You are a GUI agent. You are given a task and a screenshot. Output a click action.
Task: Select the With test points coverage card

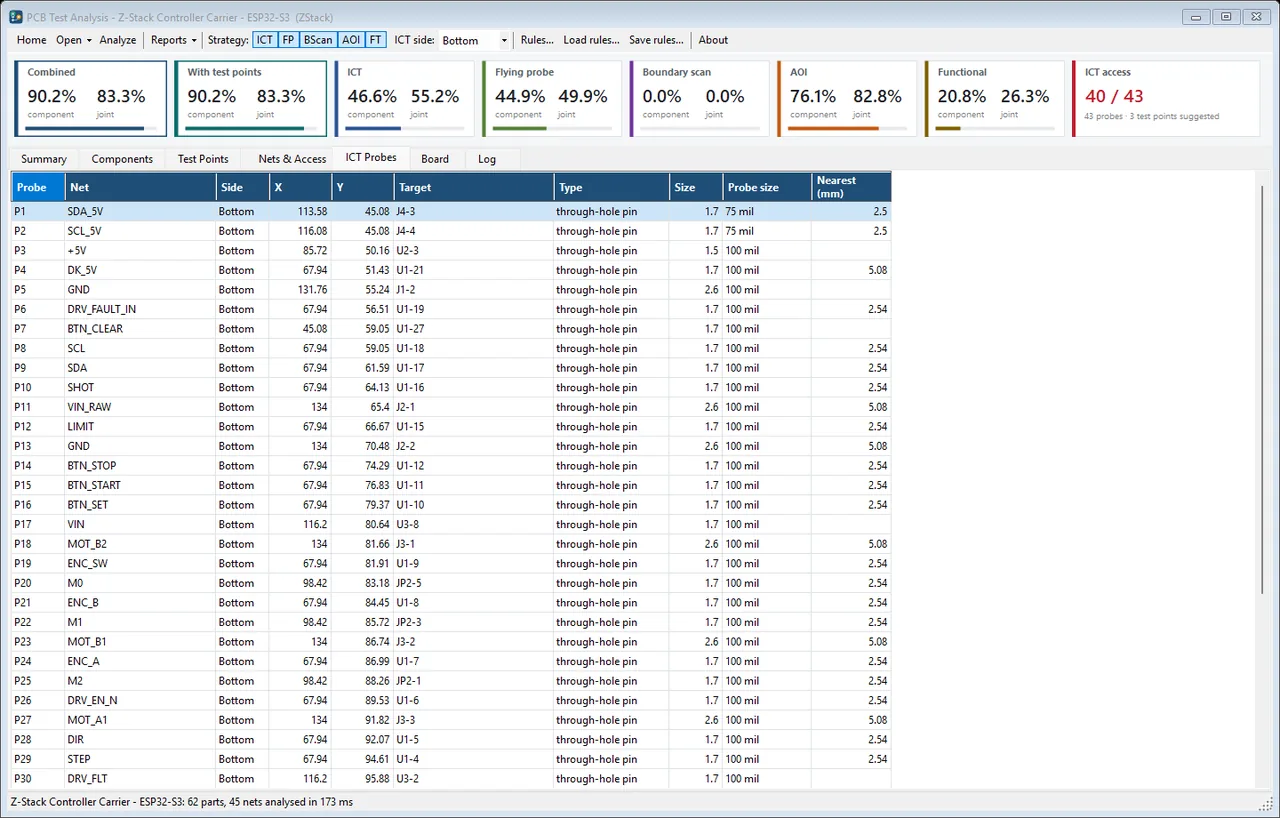pos(251,99)
